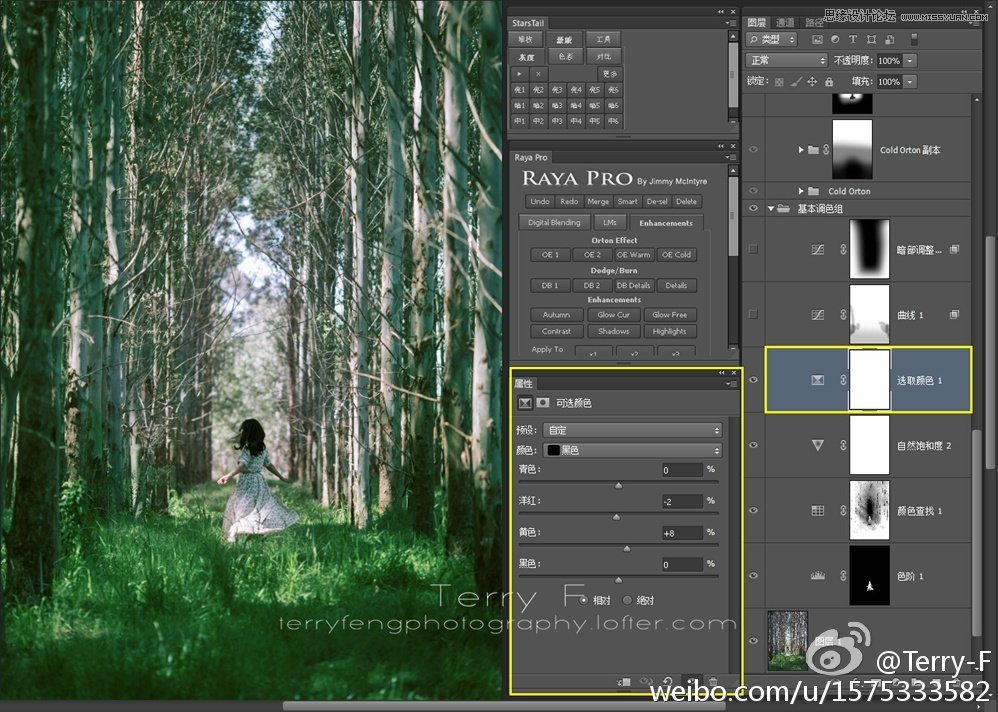Open the LMs tab in Raya Pro

pyautogui.click(x=610, y=223)
